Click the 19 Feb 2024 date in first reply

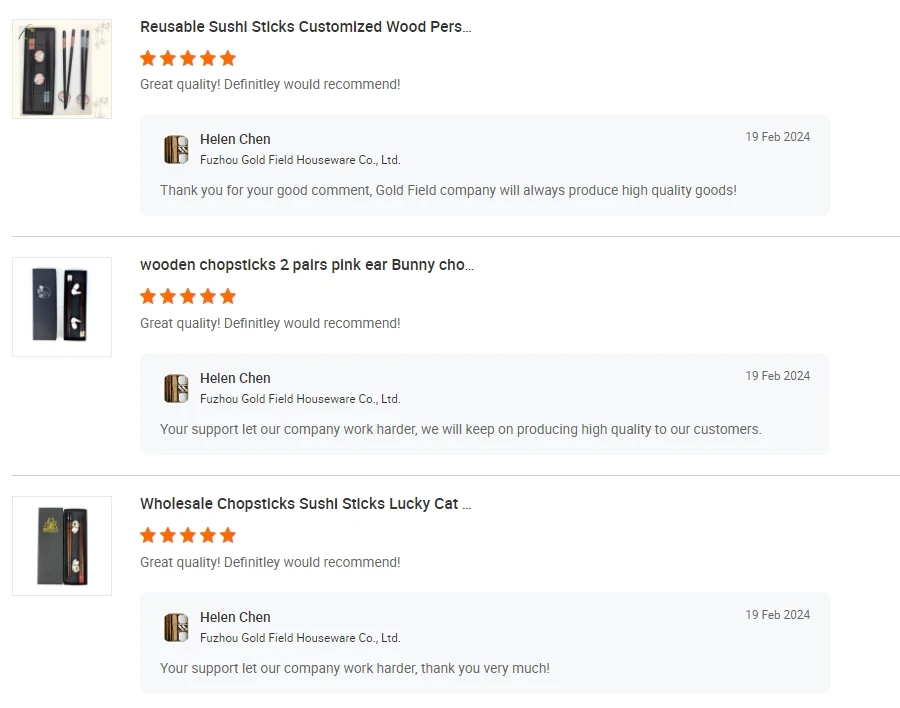[x=777, y=137]
